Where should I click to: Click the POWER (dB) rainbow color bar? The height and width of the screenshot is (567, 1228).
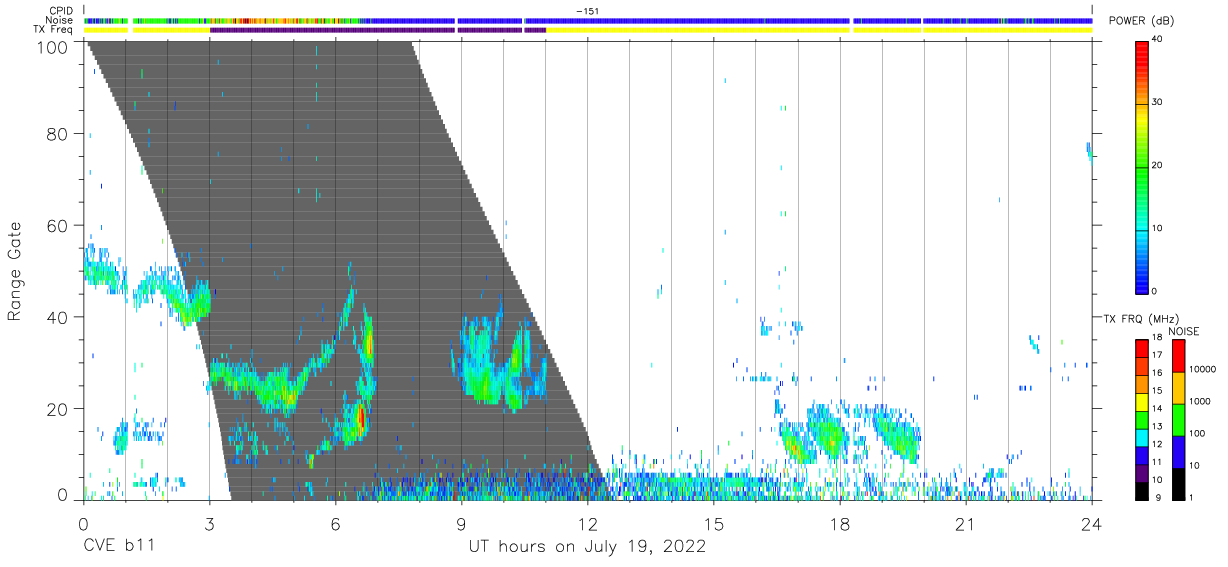click(x=1142, y=167)
